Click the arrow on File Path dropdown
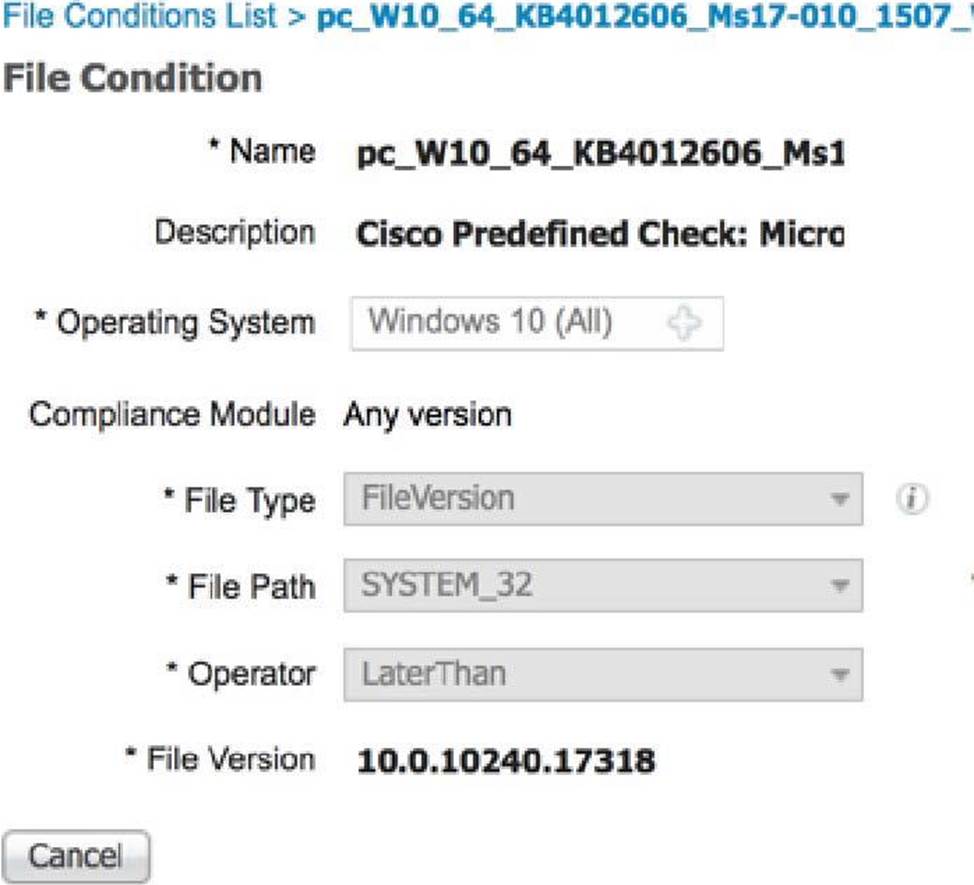Viewport: 974px width, 885px height. coord(840,588)
